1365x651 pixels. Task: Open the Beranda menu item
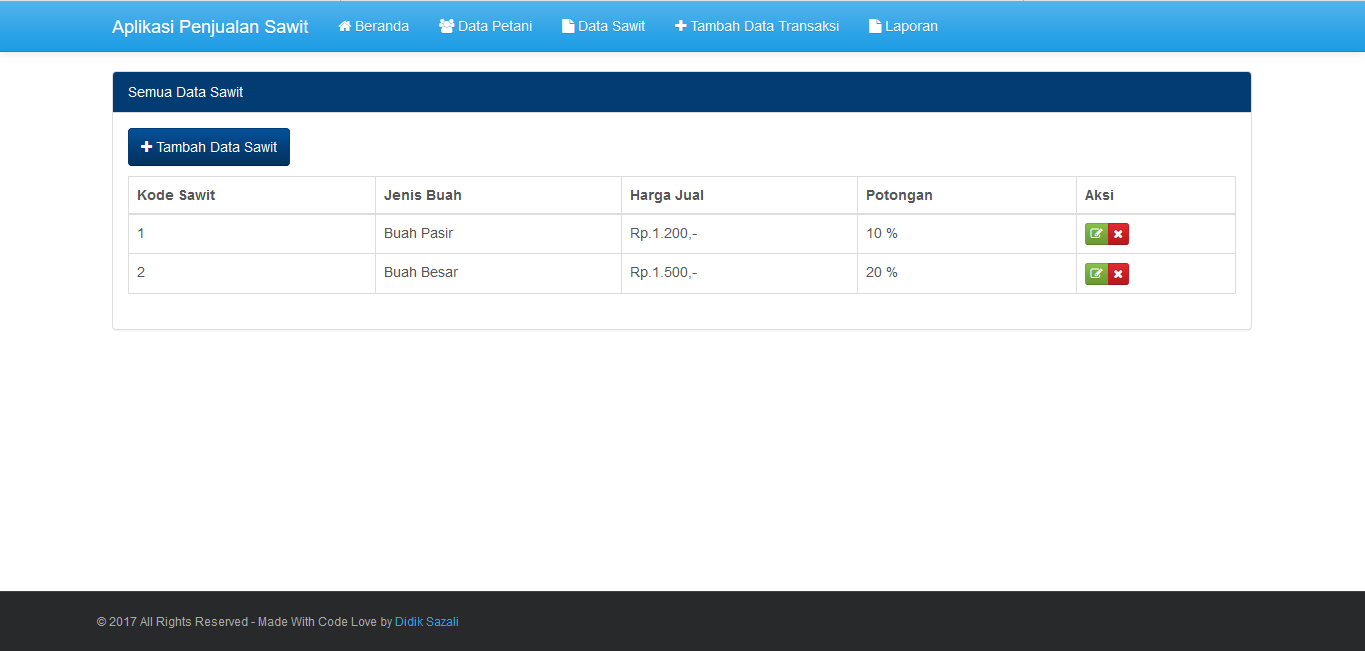point(373,25)
